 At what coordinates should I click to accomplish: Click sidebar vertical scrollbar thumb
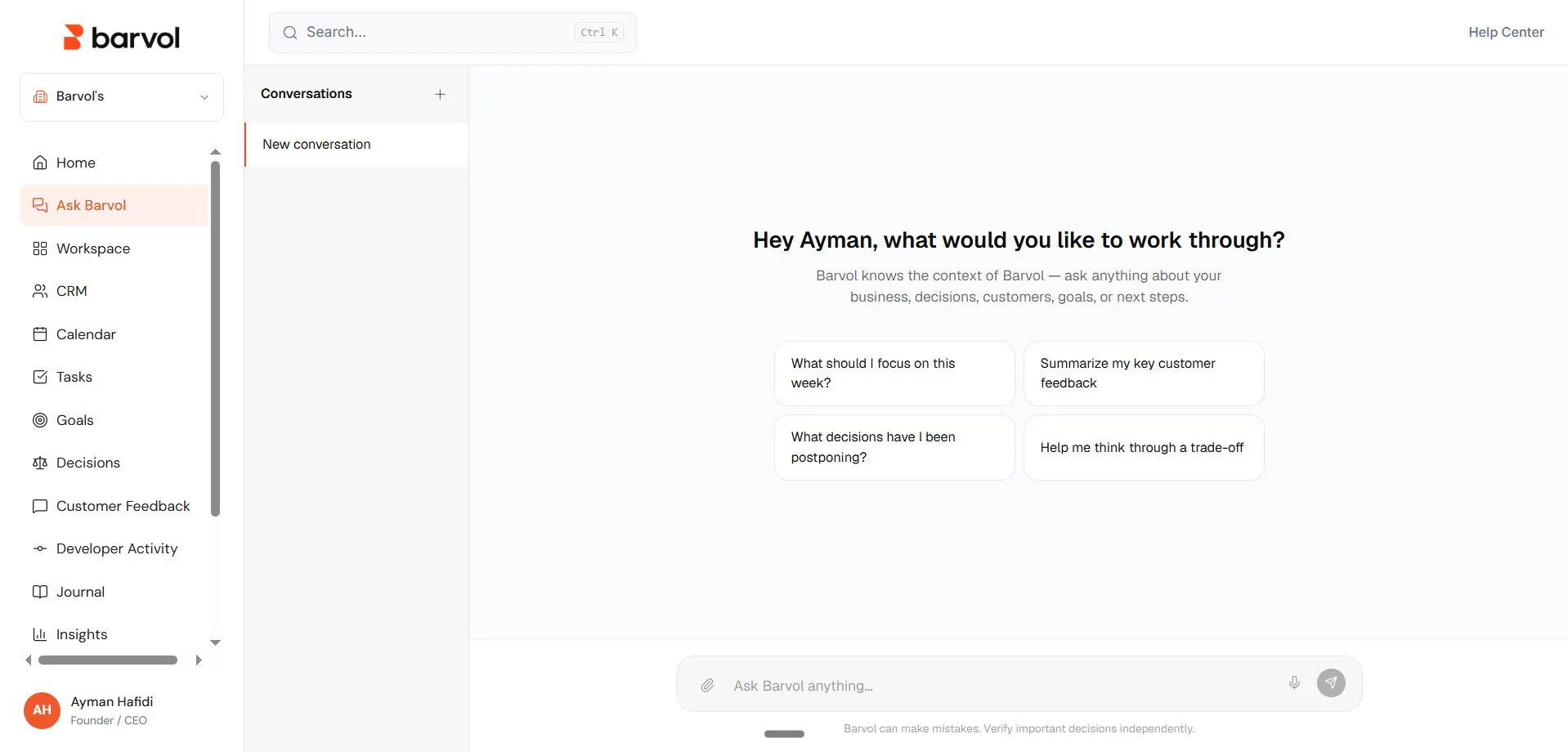pos(216,338)
